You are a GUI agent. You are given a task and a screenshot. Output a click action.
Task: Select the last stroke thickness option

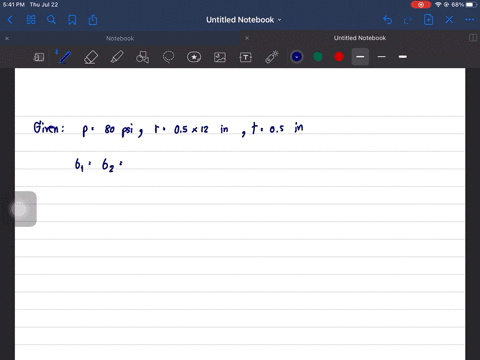click(x=403, y=57)
